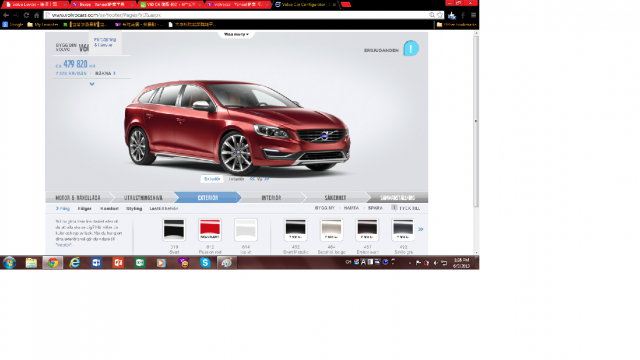
Task: Open the media player taskbar icon
Action: tap(161, 262)
